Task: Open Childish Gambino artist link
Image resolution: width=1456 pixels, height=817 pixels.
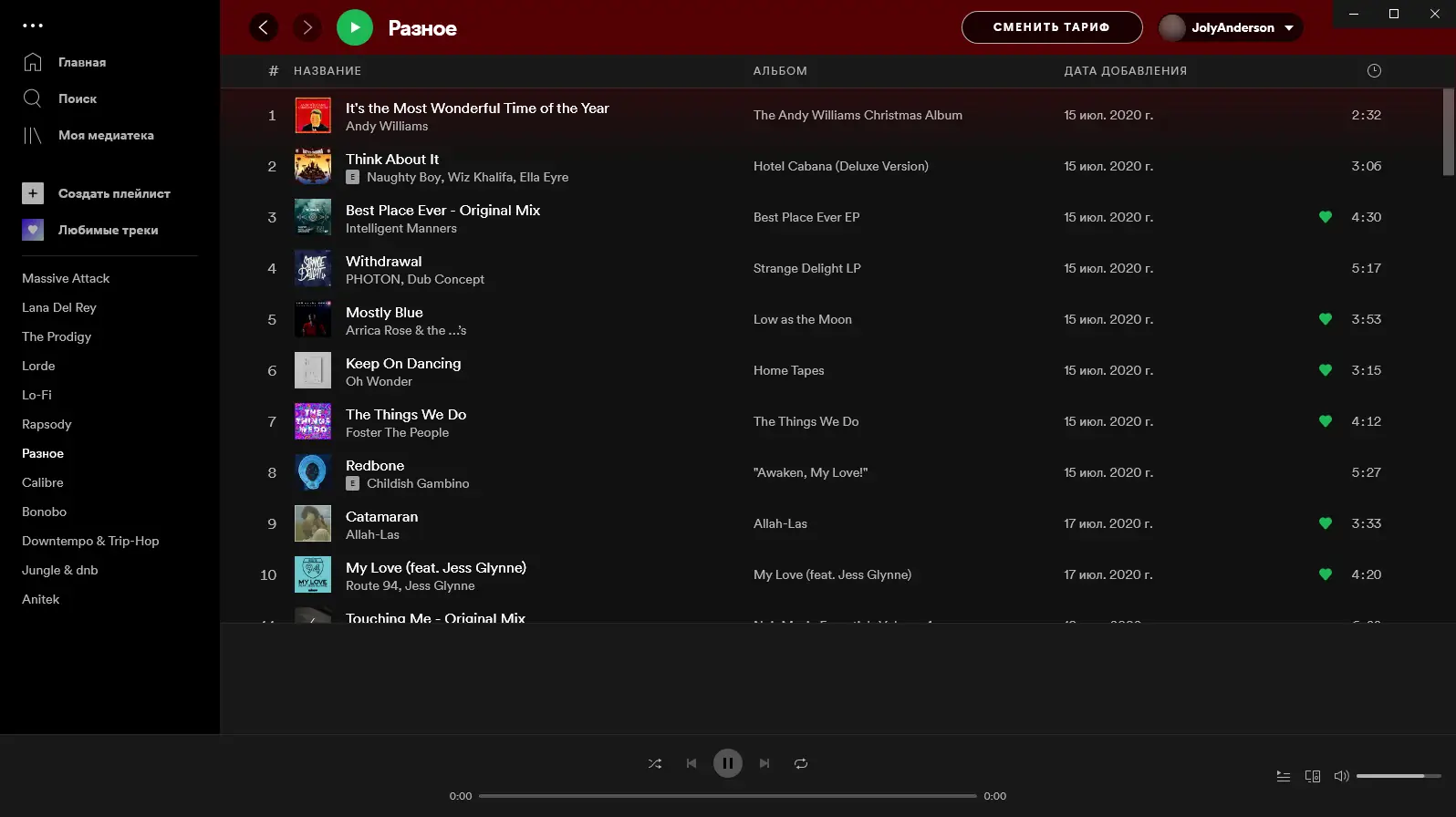Action: 418,484
